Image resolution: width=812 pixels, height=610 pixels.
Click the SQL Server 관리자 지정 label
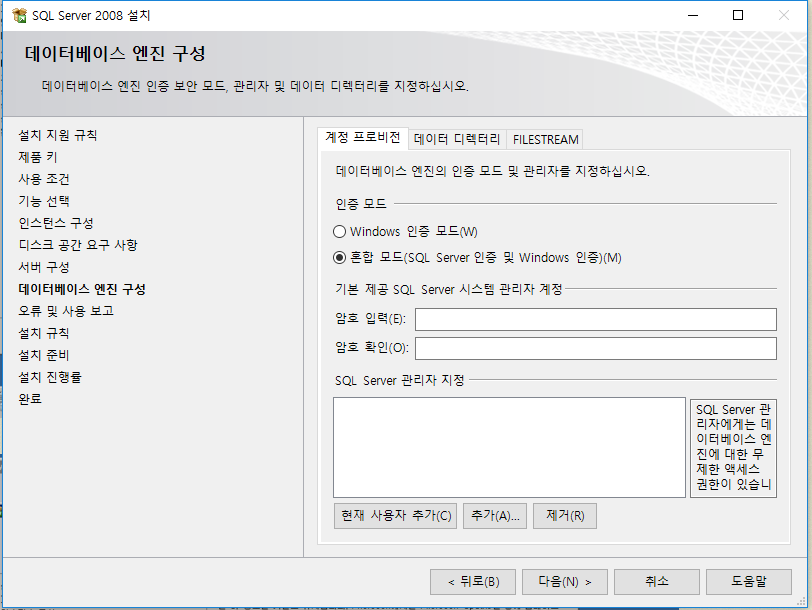pyautogui.click(x=400, y=381)
